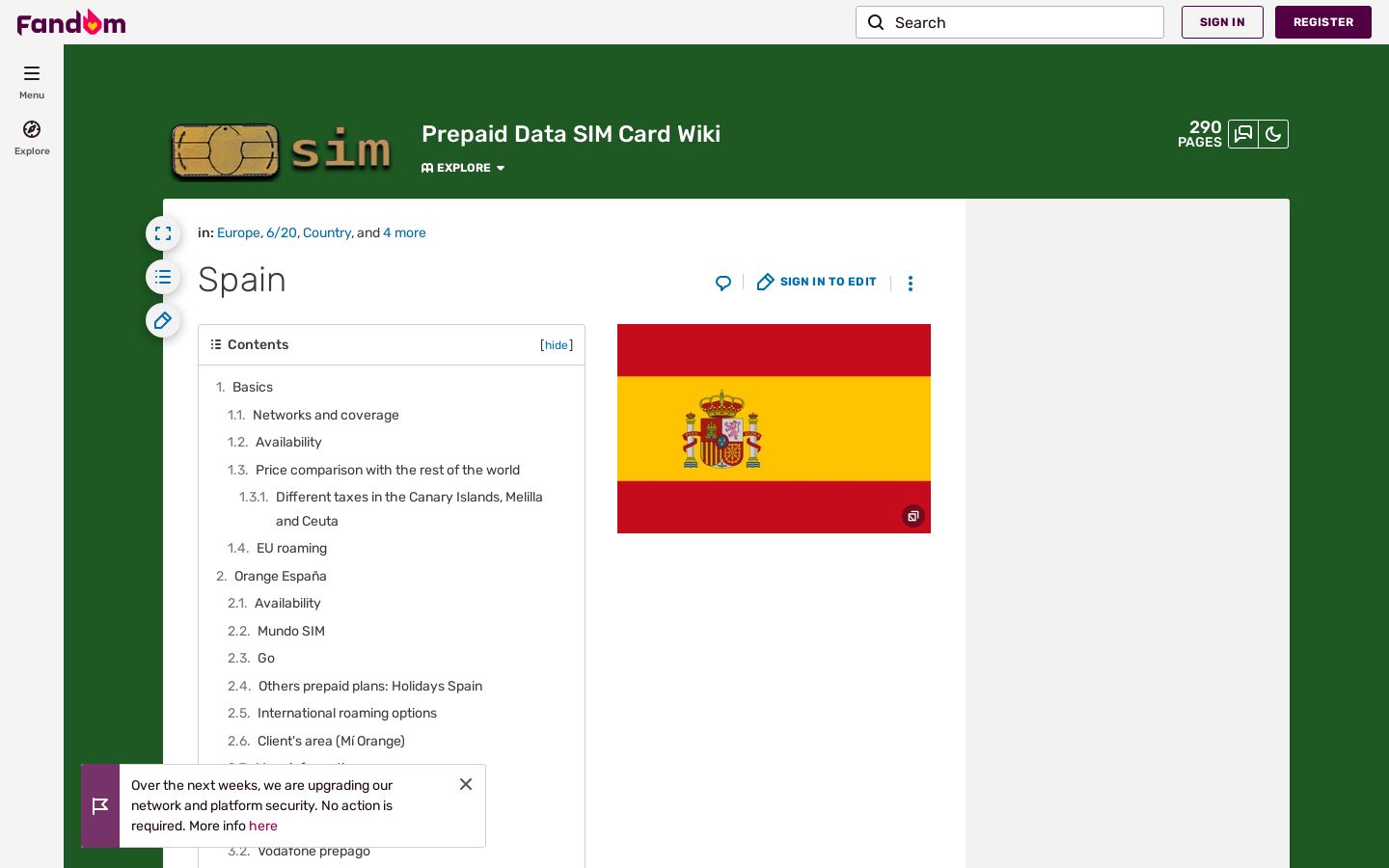Jump to Networks and coverage section
The width and height of the screenshot is (1389, 868).
326,415
